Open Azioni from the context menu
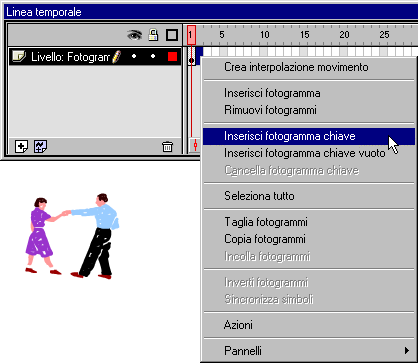418x363 pixels. pyautogui.click(x=309, y=325)
